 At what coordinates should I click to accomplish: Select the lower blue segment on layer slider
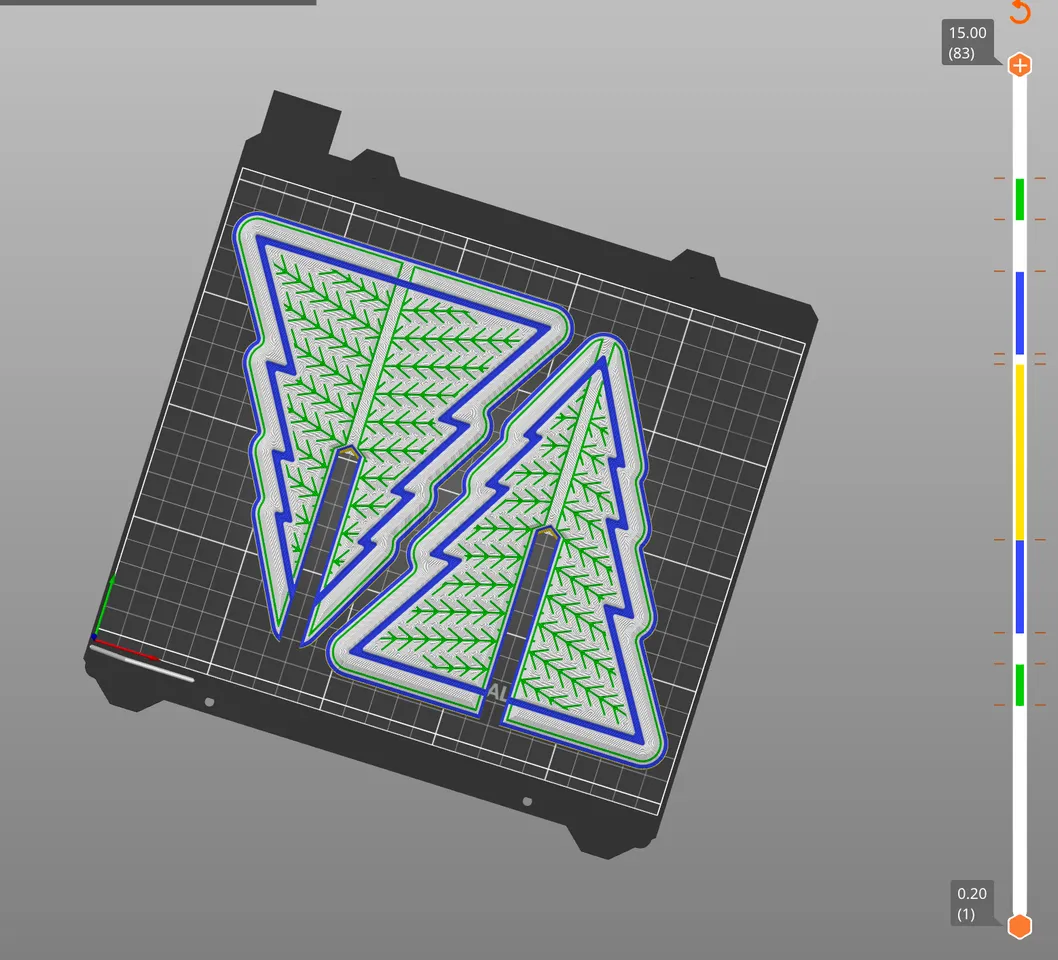coord(1020,586)
